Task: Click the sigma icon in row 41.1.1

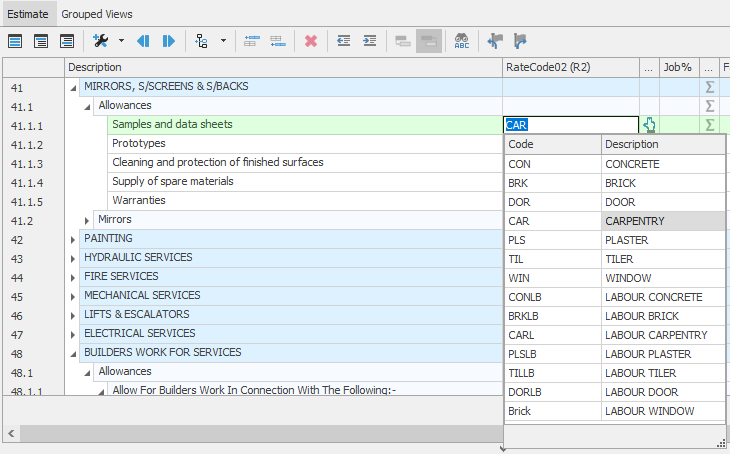Action: tap(710, 125)
